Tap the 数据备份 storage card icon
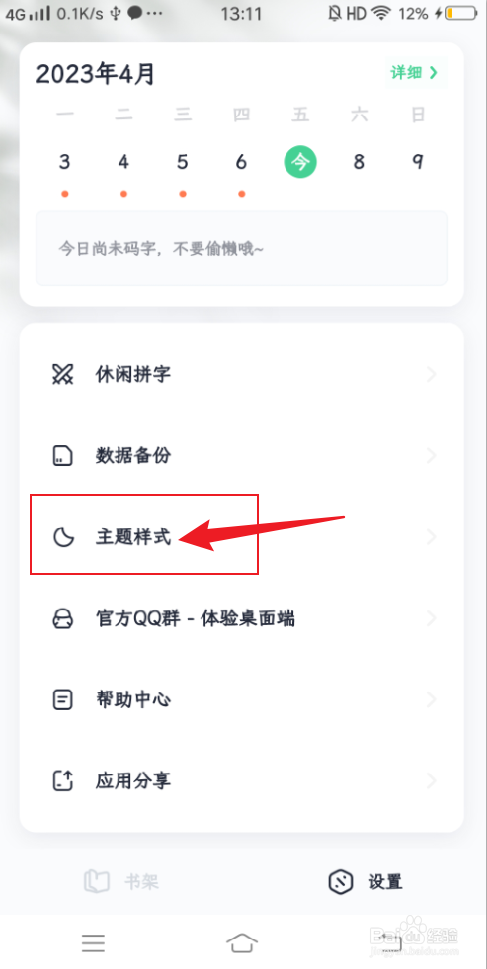This screenshot has width=487, height=969. pyautogui.click(x=62, y=456)
